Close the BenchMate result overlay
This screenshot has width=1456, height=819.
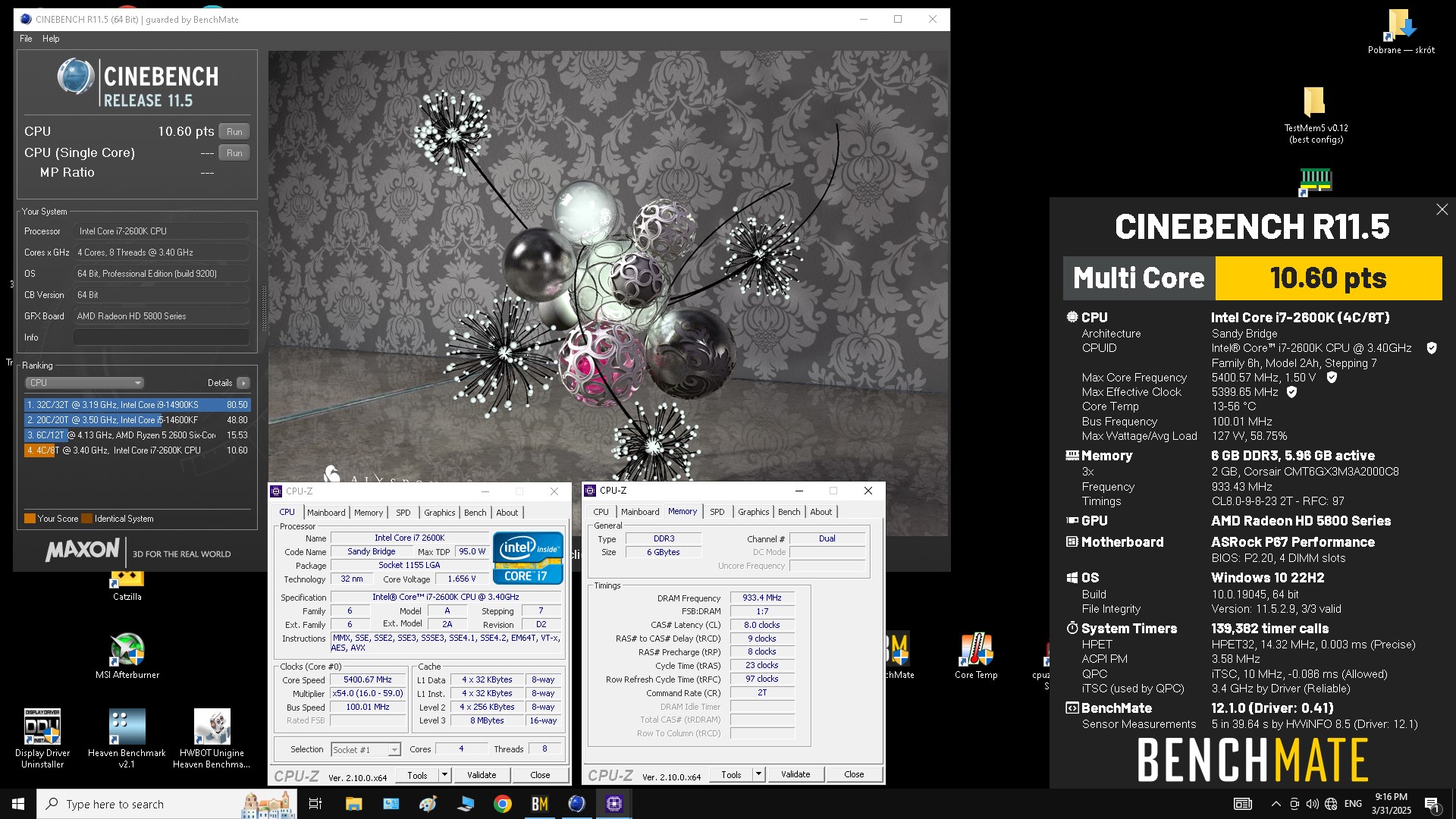point(1442,209)
